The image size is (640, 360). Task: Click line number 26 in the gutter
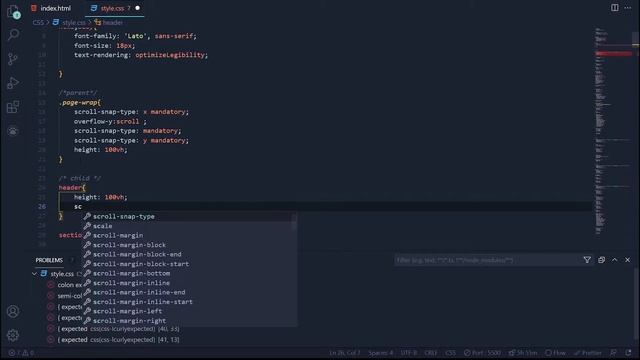(42, 207)
